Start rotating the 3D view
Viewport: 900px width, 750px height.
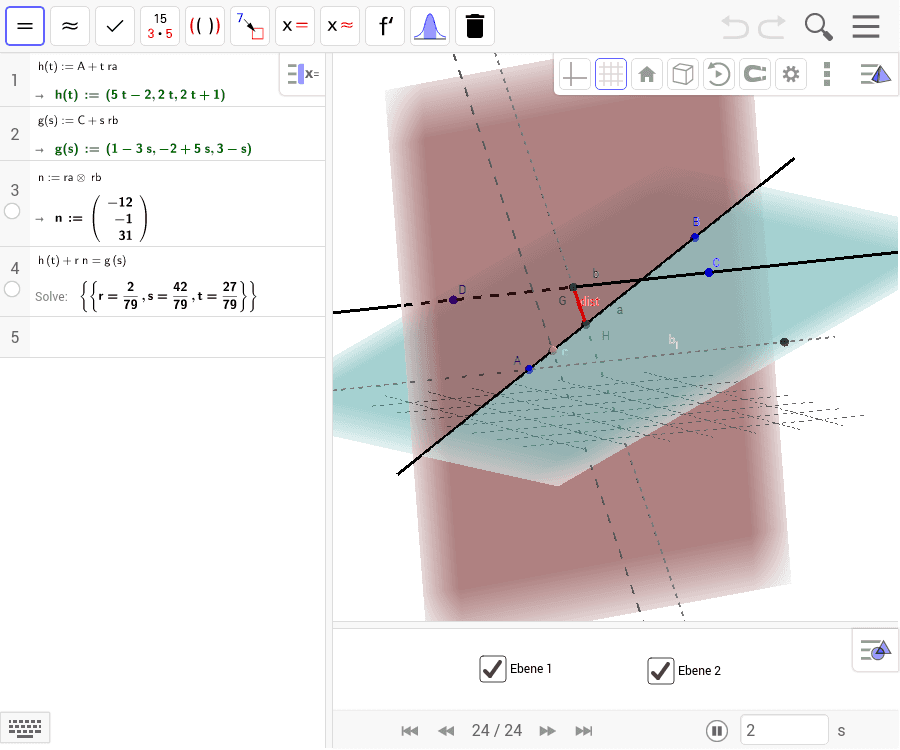click(719, 74)
